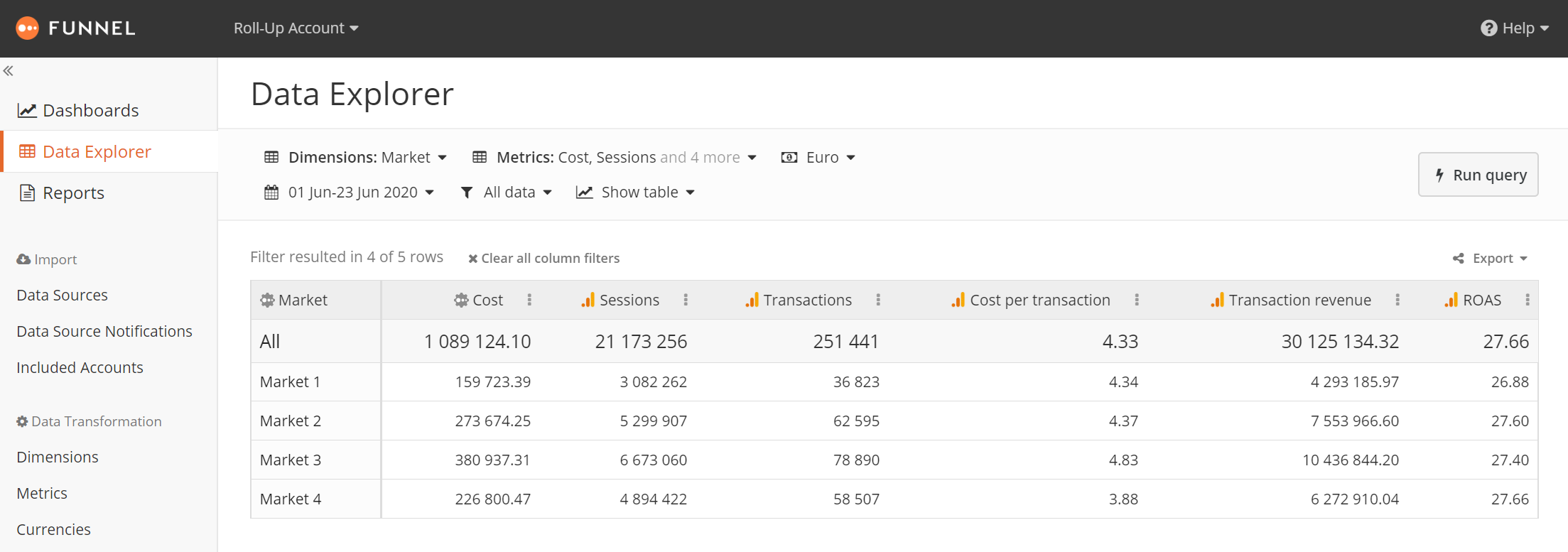Change the Euro currency dropdown

coord(818,158)
